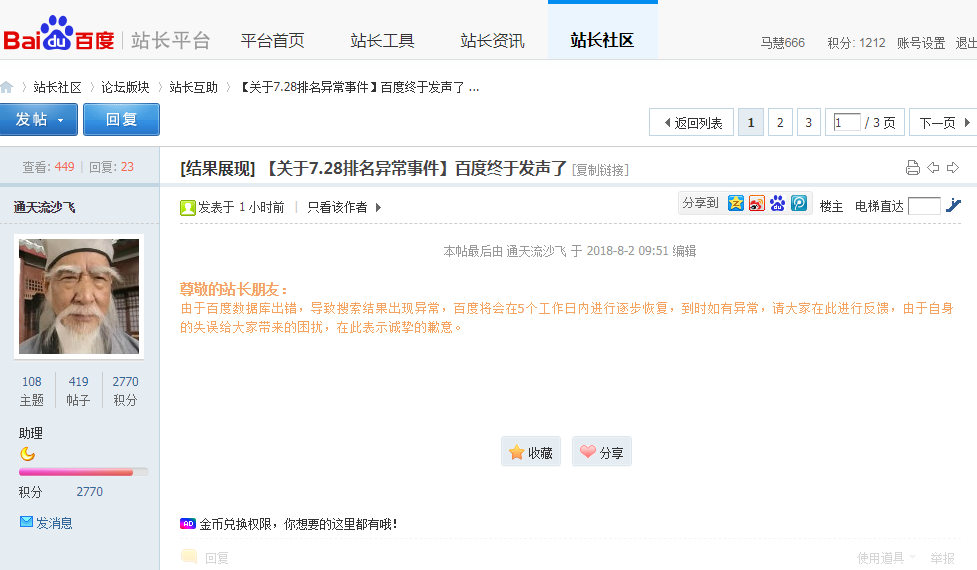Click the ad link 金币兑换权限
This screenshot has width=977, height=570.
298,525
